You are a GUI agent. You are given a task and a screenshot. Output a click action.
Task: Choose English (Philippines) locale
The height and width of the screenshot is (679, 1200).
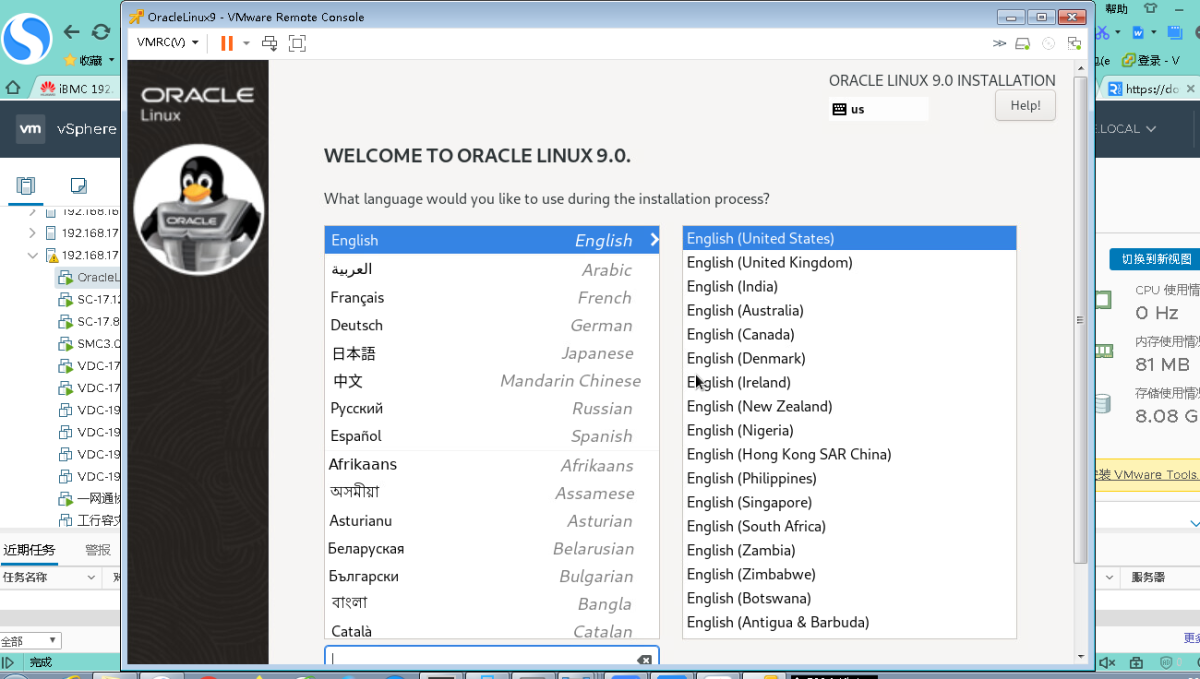tap(849, 478)
